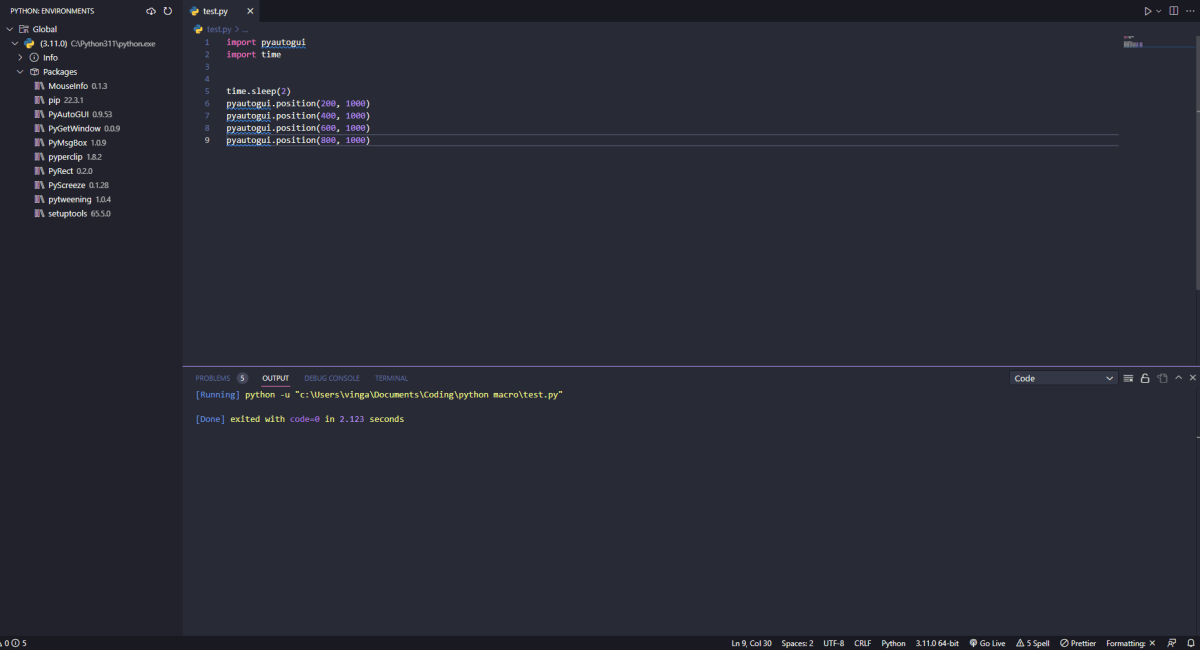Screen dimensions: 1200x650
Task: Click the Packages box icon in tree
Action: (x=34, y=72)
